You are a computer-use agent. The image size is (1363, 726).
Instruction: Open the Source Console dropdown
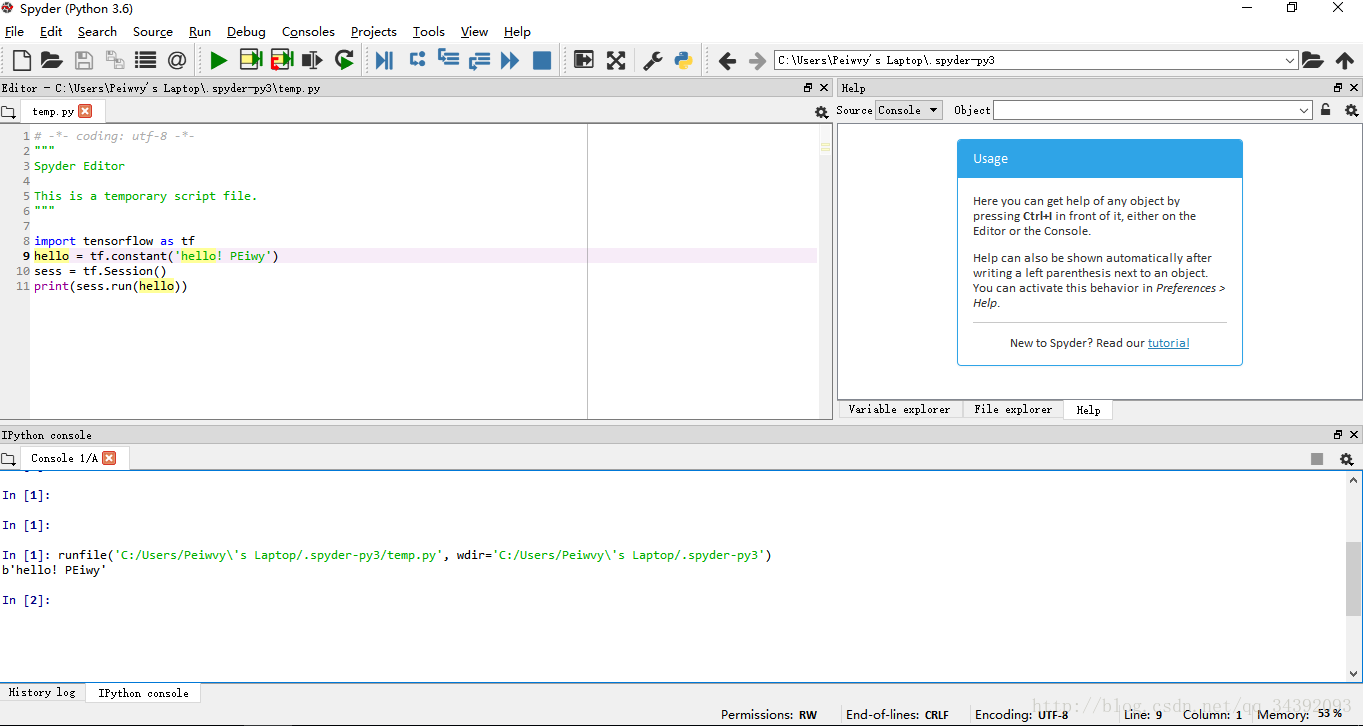pos(908,110)
